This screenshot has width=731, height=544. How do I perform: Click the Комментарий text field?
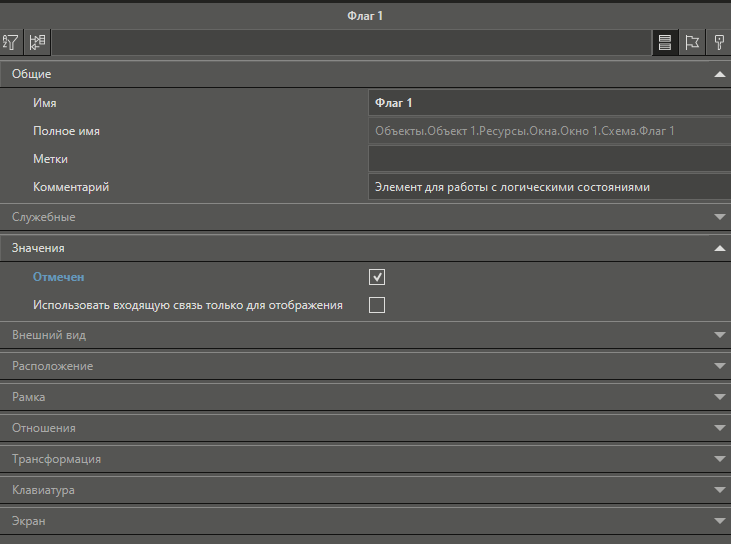(549, 187)
